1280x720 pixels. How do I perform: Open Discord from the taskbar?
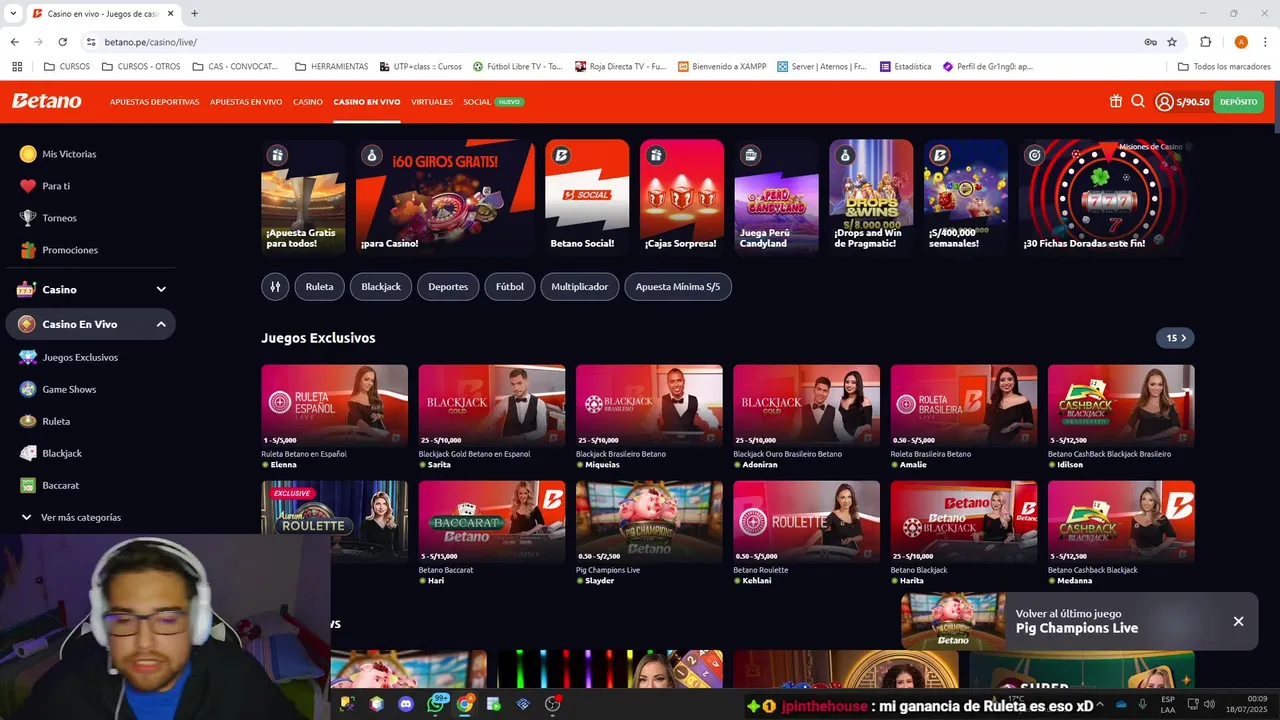(x=405, y=704)
